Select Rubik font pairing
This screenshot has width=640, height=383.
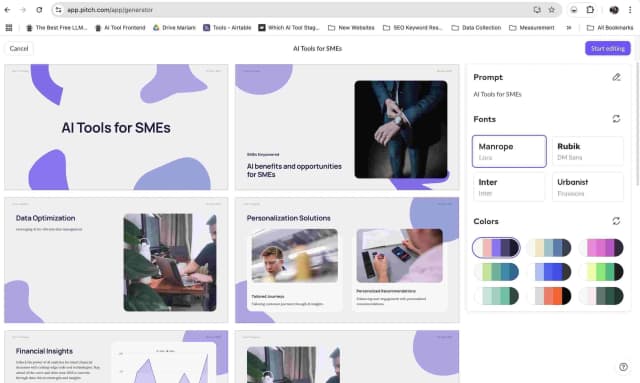[x=588, y=151]
